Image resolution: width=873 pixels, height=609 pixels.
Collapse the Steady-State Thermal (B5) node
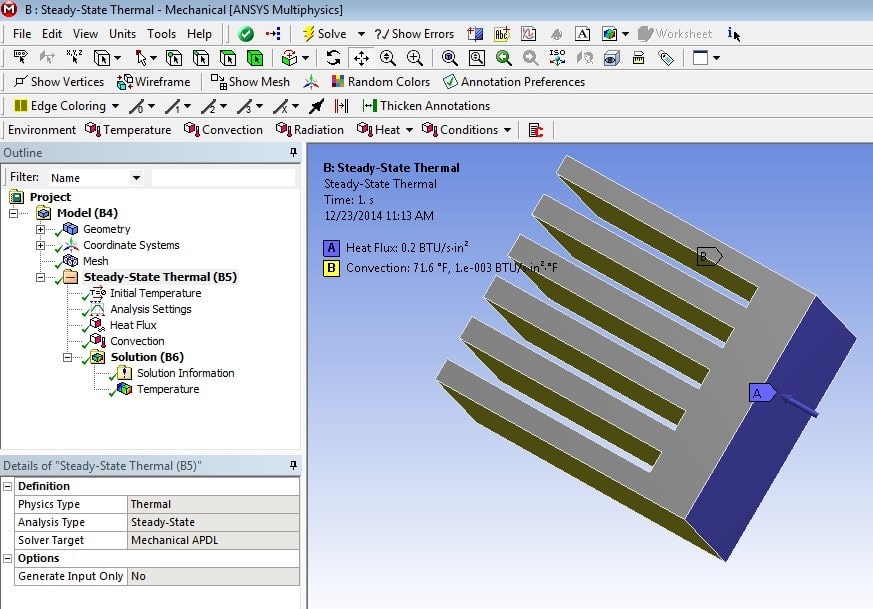pos(40,277)
